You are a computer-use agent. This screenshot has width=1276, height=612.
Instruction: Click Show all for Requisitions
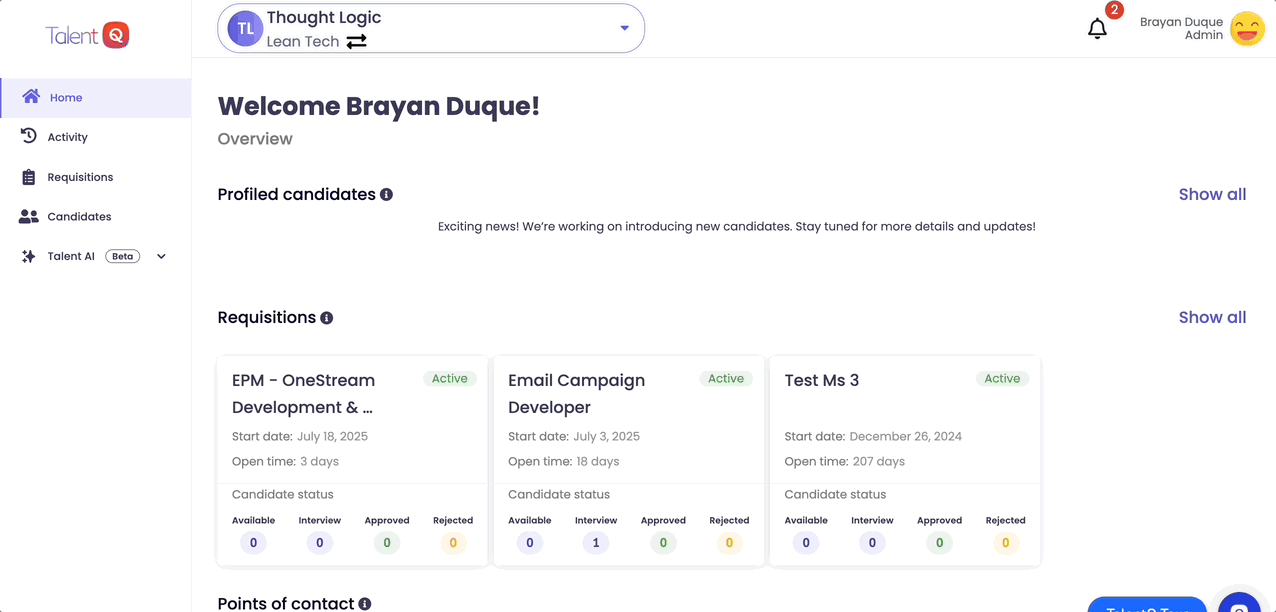click(x=1212, y=318)
